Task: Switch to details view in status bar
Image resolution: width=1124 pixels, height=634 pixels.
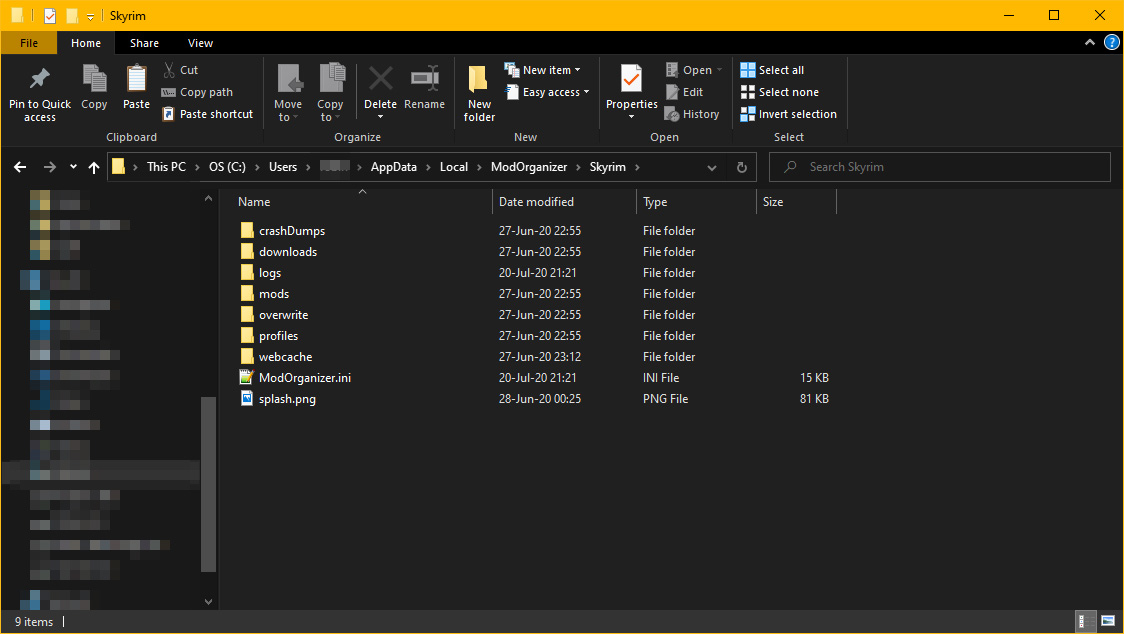Action: click(1086, 622)
